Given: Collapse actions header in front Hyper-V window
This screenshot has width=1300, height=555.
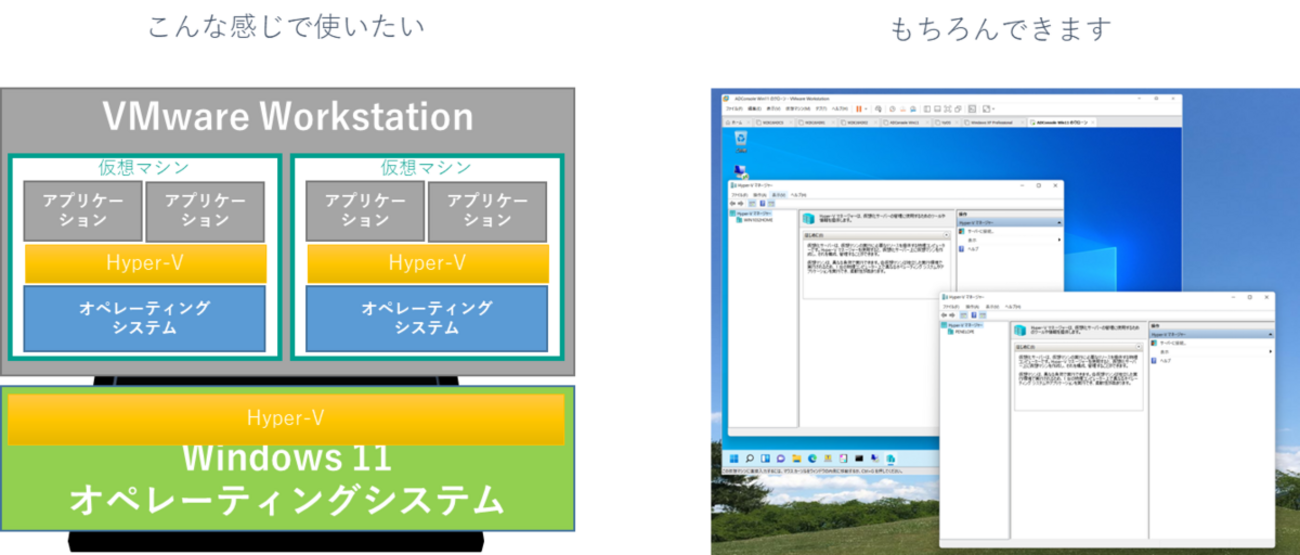Looking at the screenshot, I should click(1270, 334).
